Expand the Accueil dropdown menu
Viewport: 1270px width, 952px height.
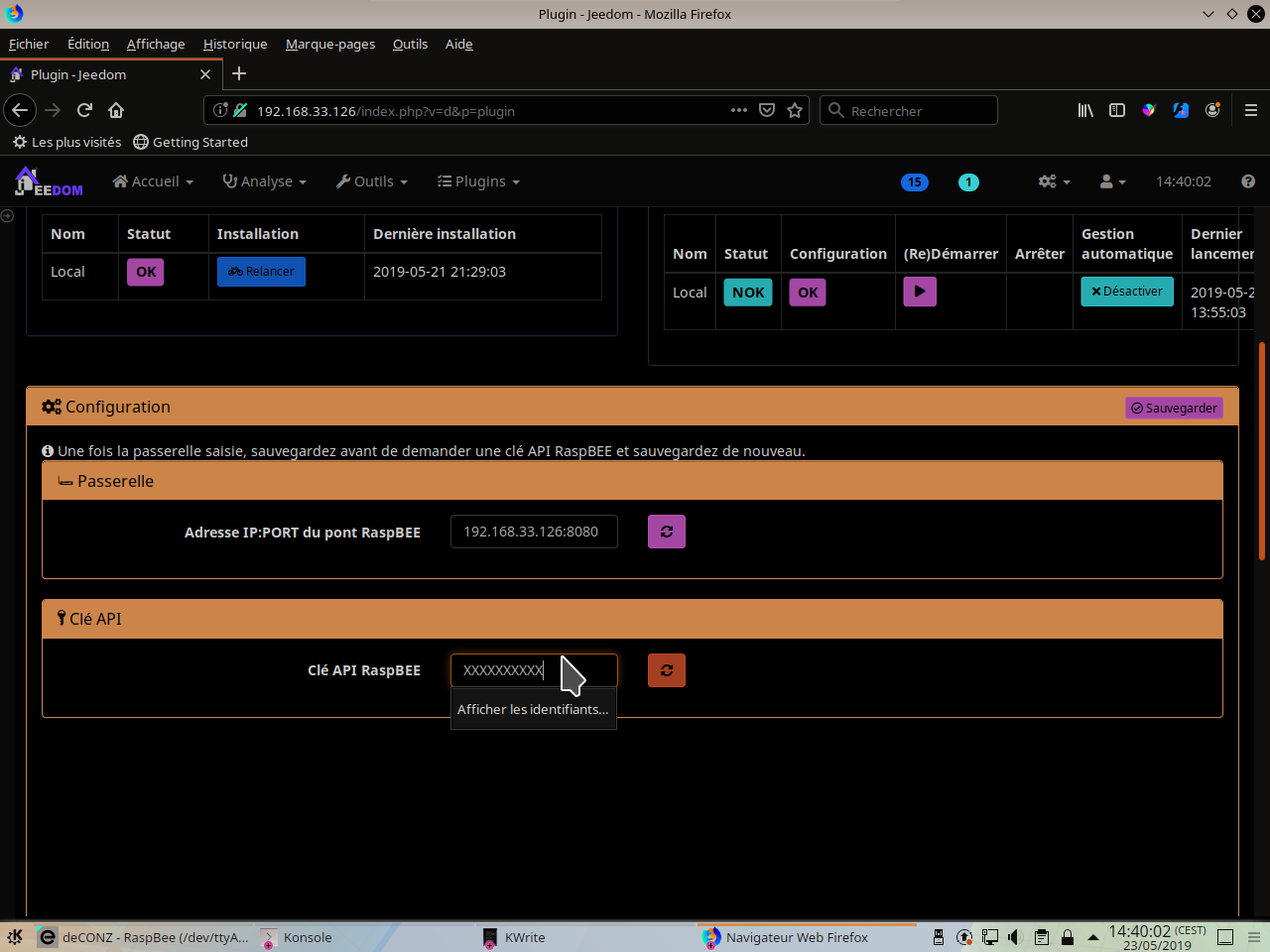(153, 181)
